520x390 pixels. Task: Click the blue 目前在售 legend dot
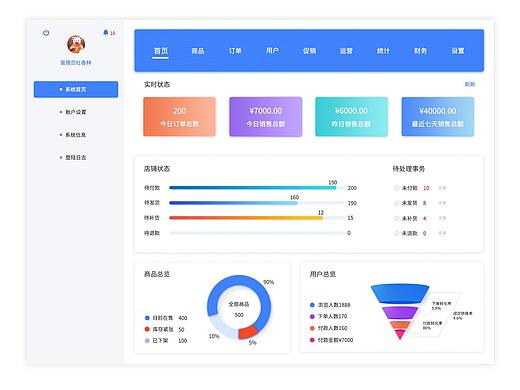click(147, 318)
